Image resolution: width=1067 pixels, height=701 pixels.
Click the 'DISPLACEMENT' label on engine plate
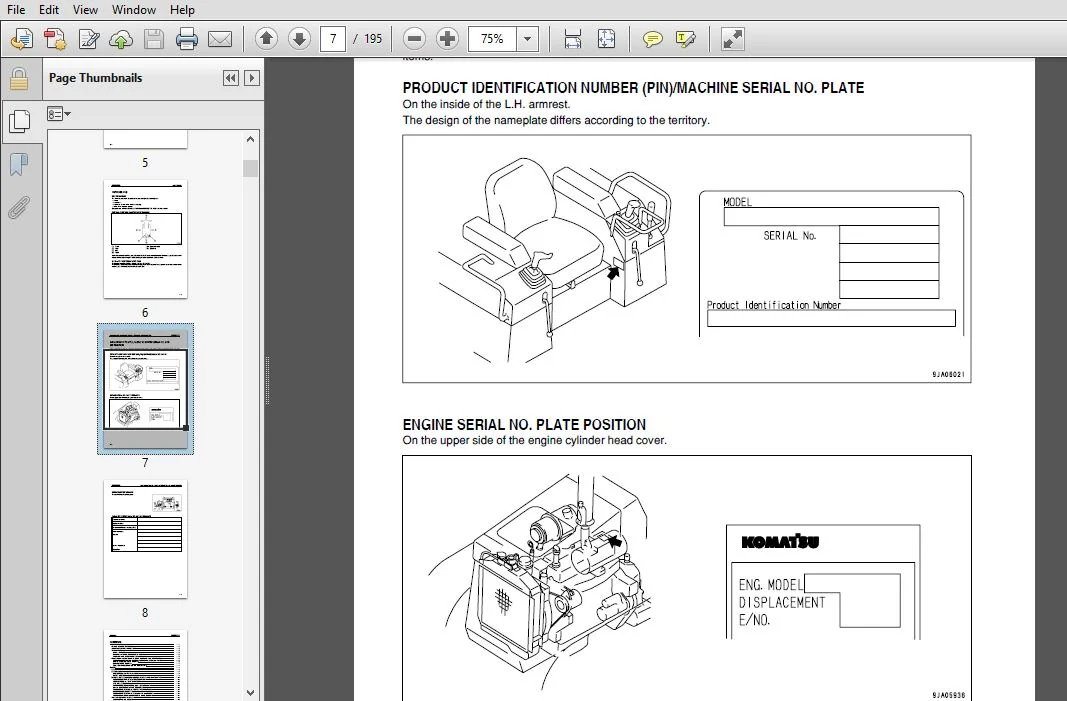click(x=782, y=602)
